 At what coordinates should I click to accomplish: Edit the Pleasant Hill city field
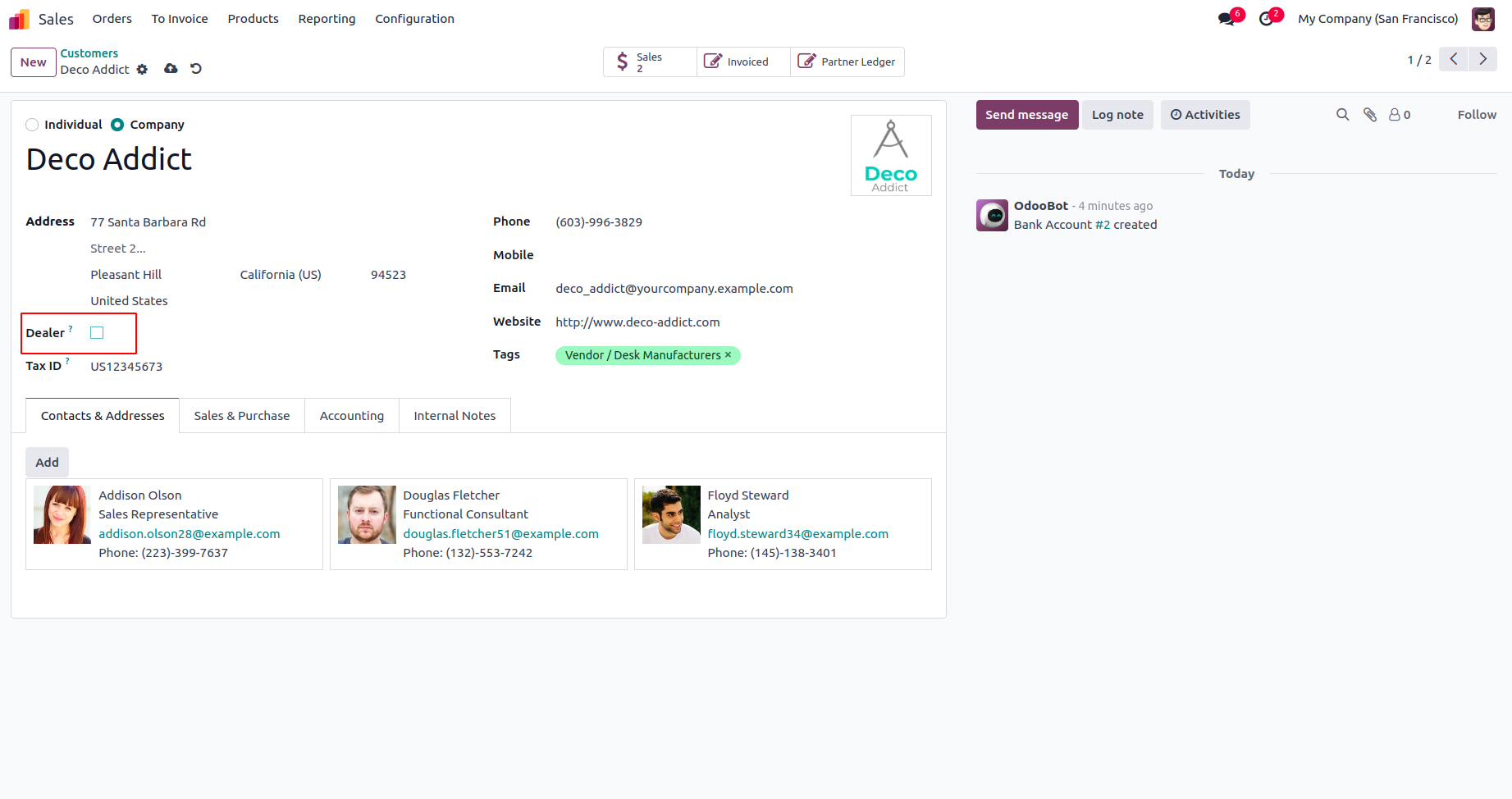(161, 275)
